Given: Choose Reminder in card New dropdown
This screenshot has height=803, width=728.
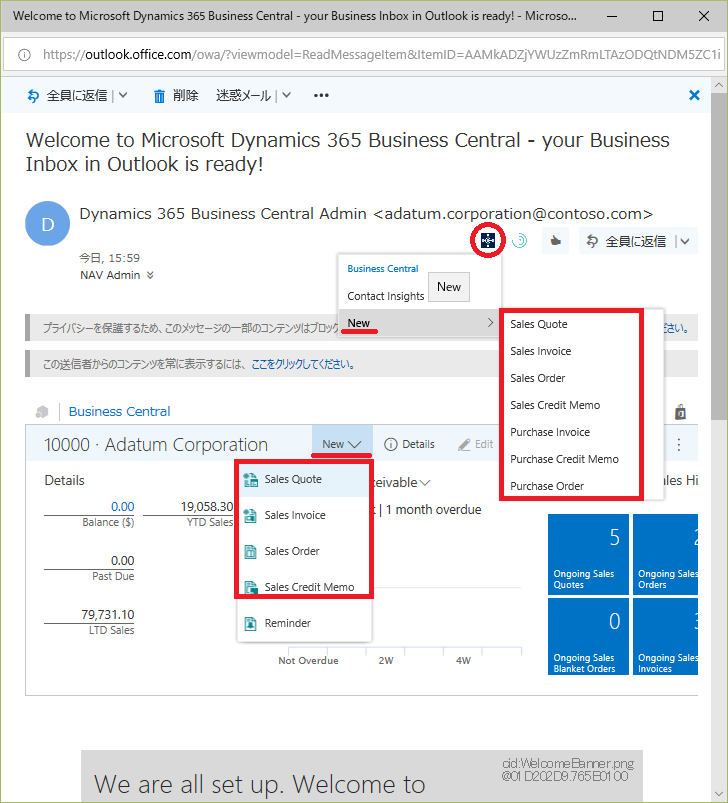Looking at the screenshot, I should pos(304,623).
